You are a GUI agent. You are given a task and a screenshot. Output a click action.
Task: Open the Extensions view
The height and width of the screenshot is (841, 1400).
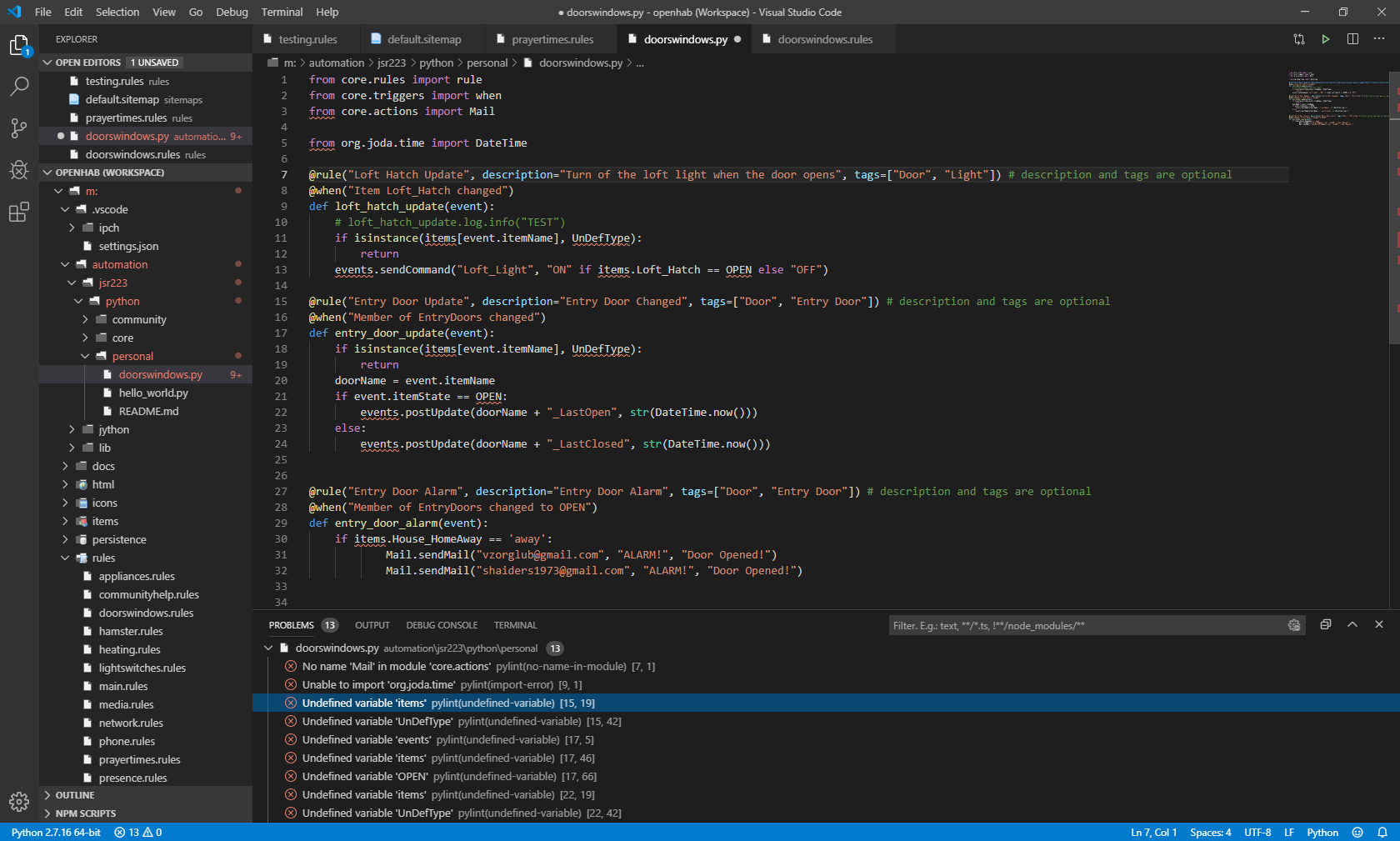coord(18,213)
